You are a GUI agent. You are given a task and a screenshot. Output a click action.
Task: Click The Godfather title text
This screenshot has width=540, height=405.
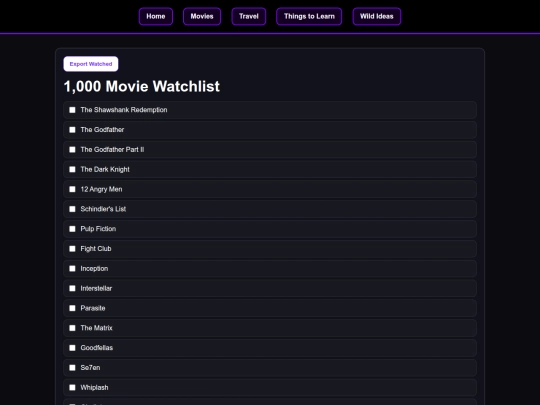[x=102, y=130]
